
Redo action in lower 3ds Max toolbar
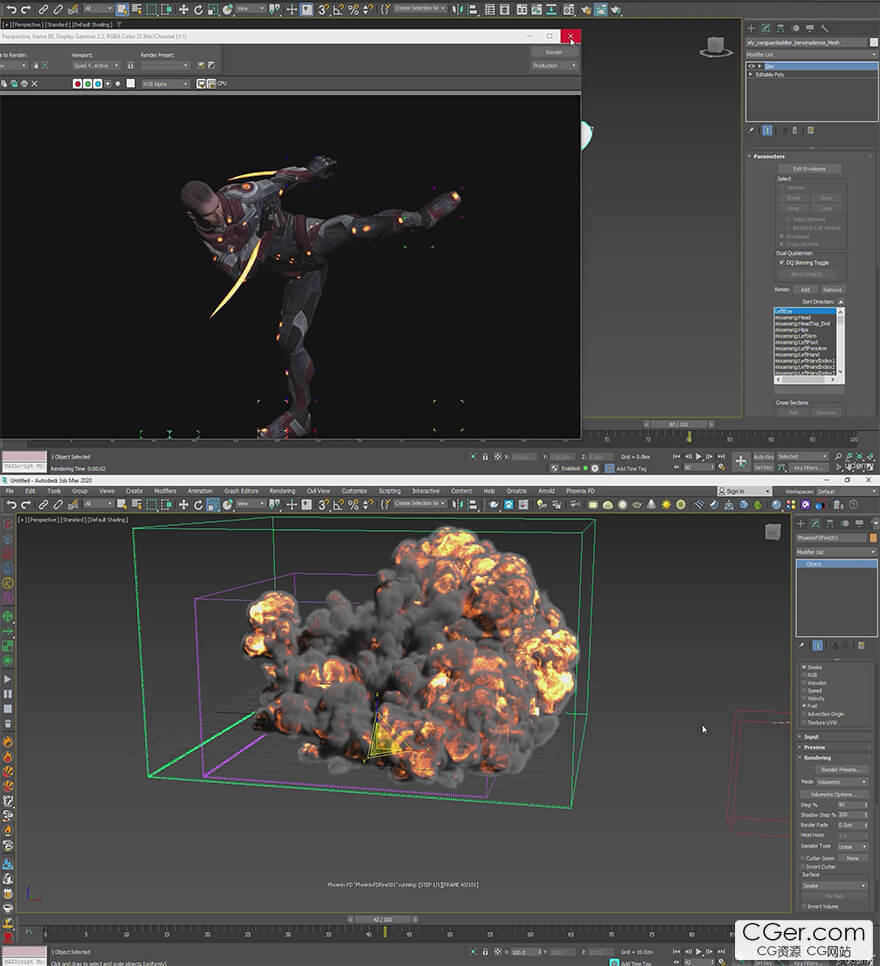click(x=26, y=505)
